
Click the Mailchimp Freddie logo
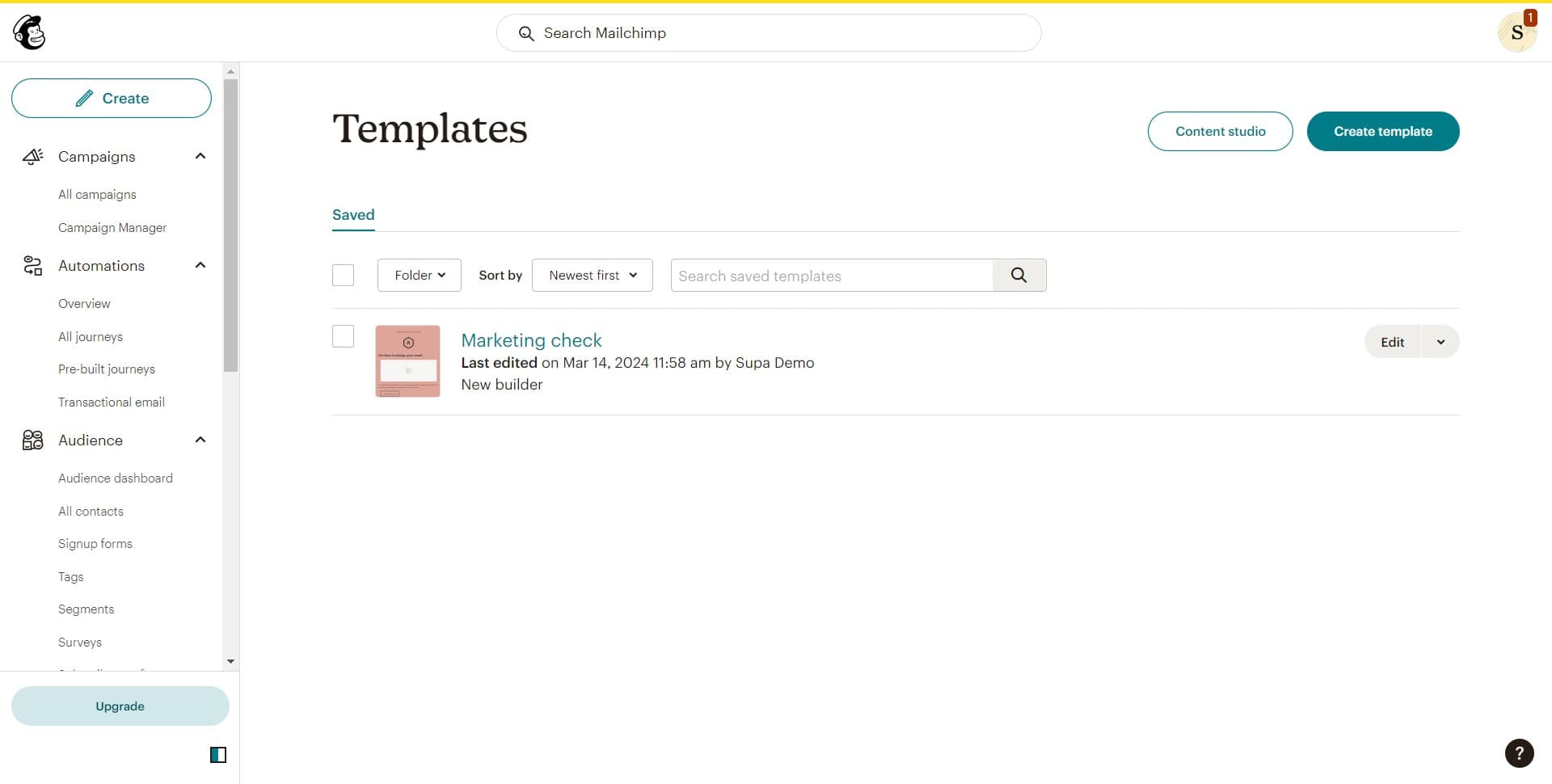(x=30, y=33)
